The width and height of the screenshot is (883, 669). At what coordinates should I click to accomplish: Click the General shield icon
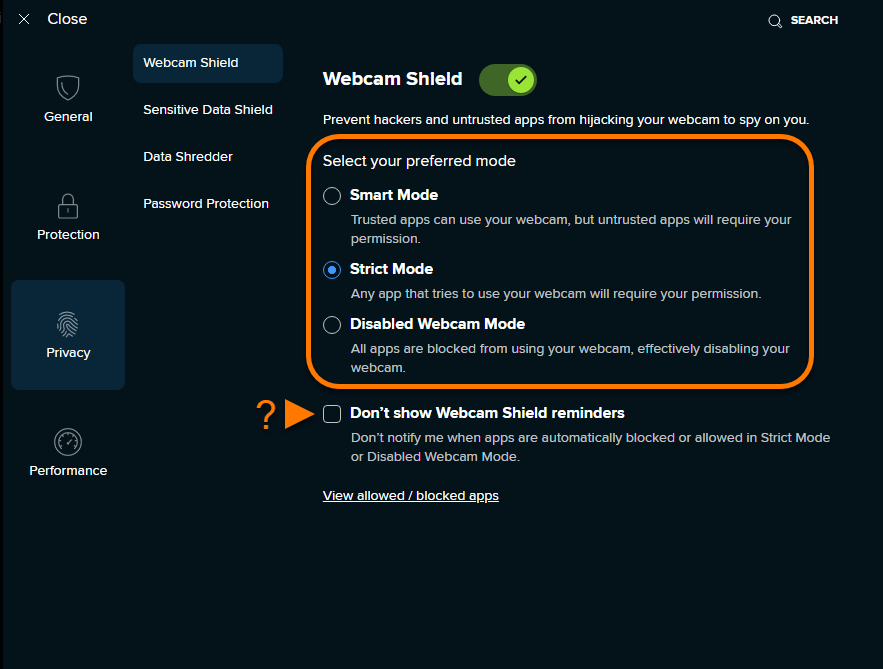coord(68,87)
